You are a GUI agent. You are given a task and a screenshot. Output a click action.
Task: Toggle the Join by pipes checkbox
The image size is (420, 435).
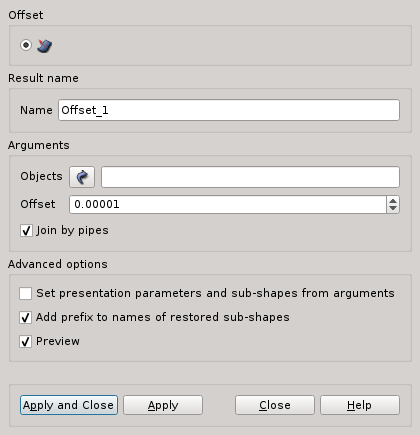(26, 231)
